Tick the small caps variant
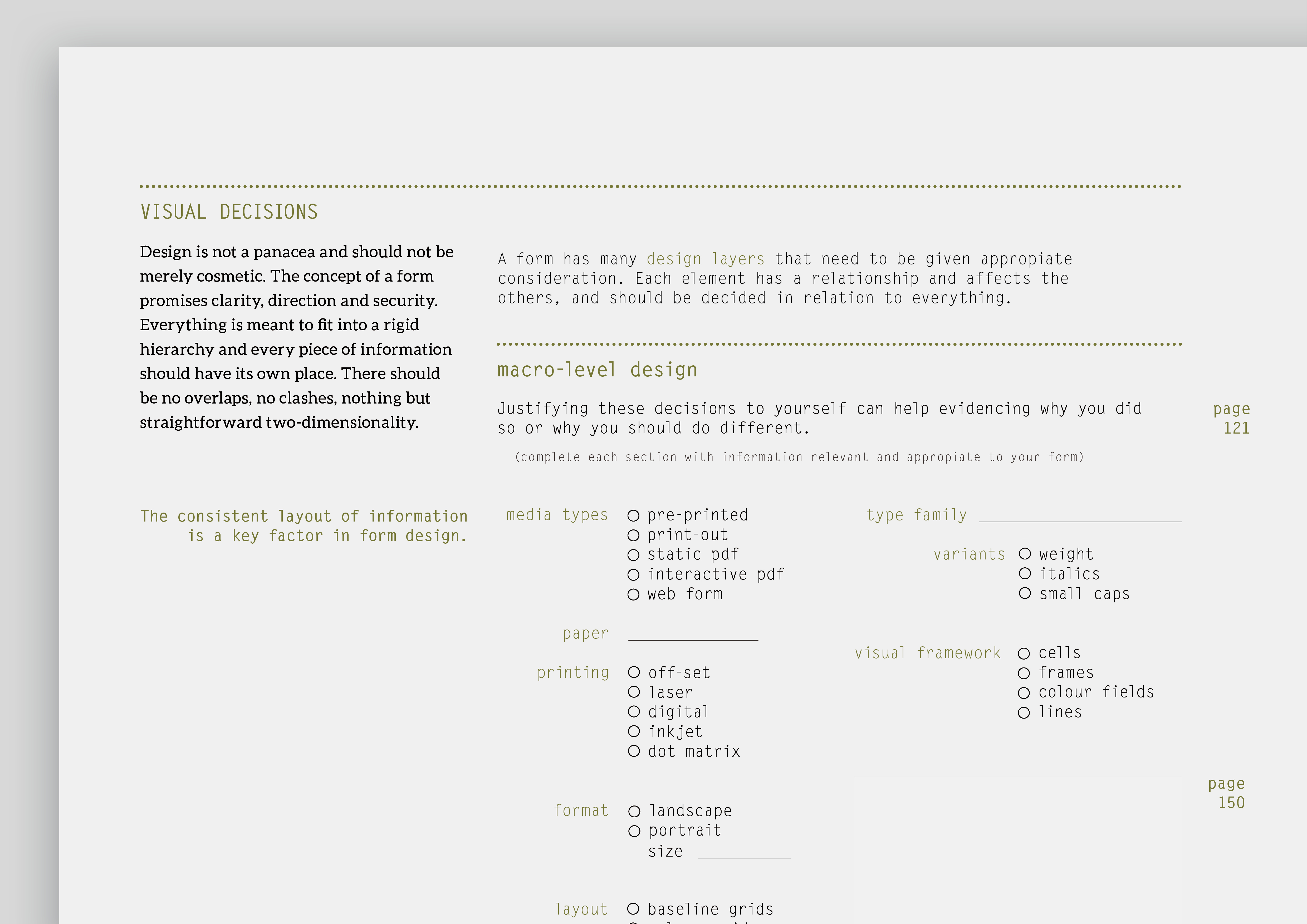1307x924 pixels. [1025, 593]
